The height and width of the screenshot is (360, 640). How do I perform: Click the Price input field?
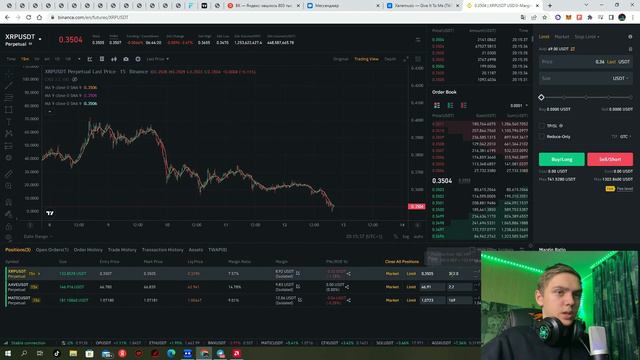click(x=585, y=62)
